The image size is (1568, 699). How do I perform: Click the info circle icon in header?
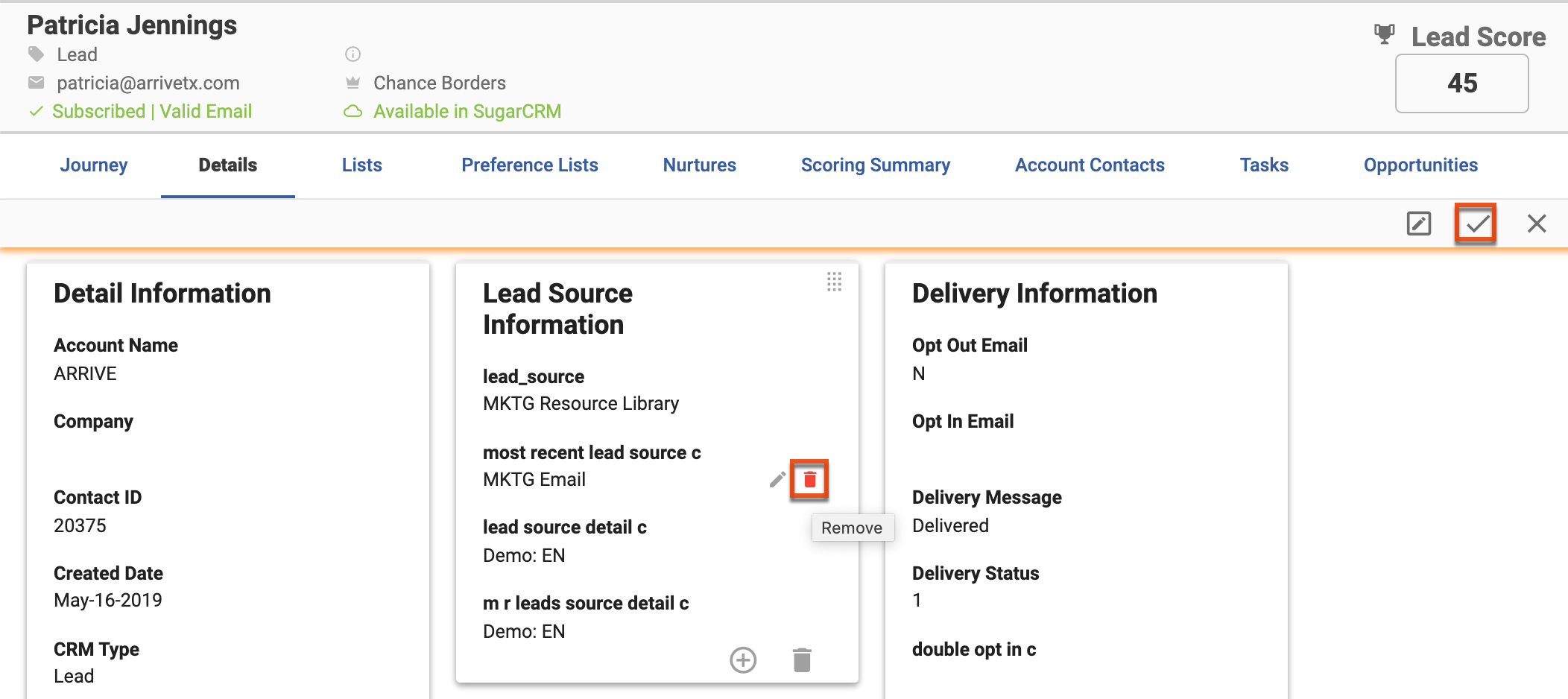353,54
